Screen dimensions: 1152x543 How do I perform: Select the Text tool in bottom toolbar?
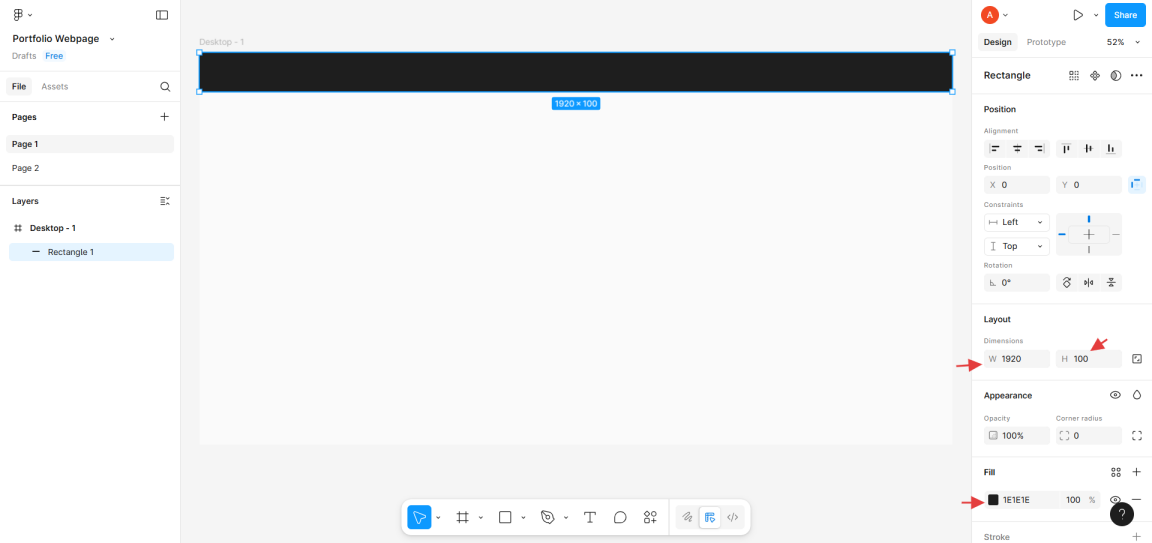click(x=590, y=517)
